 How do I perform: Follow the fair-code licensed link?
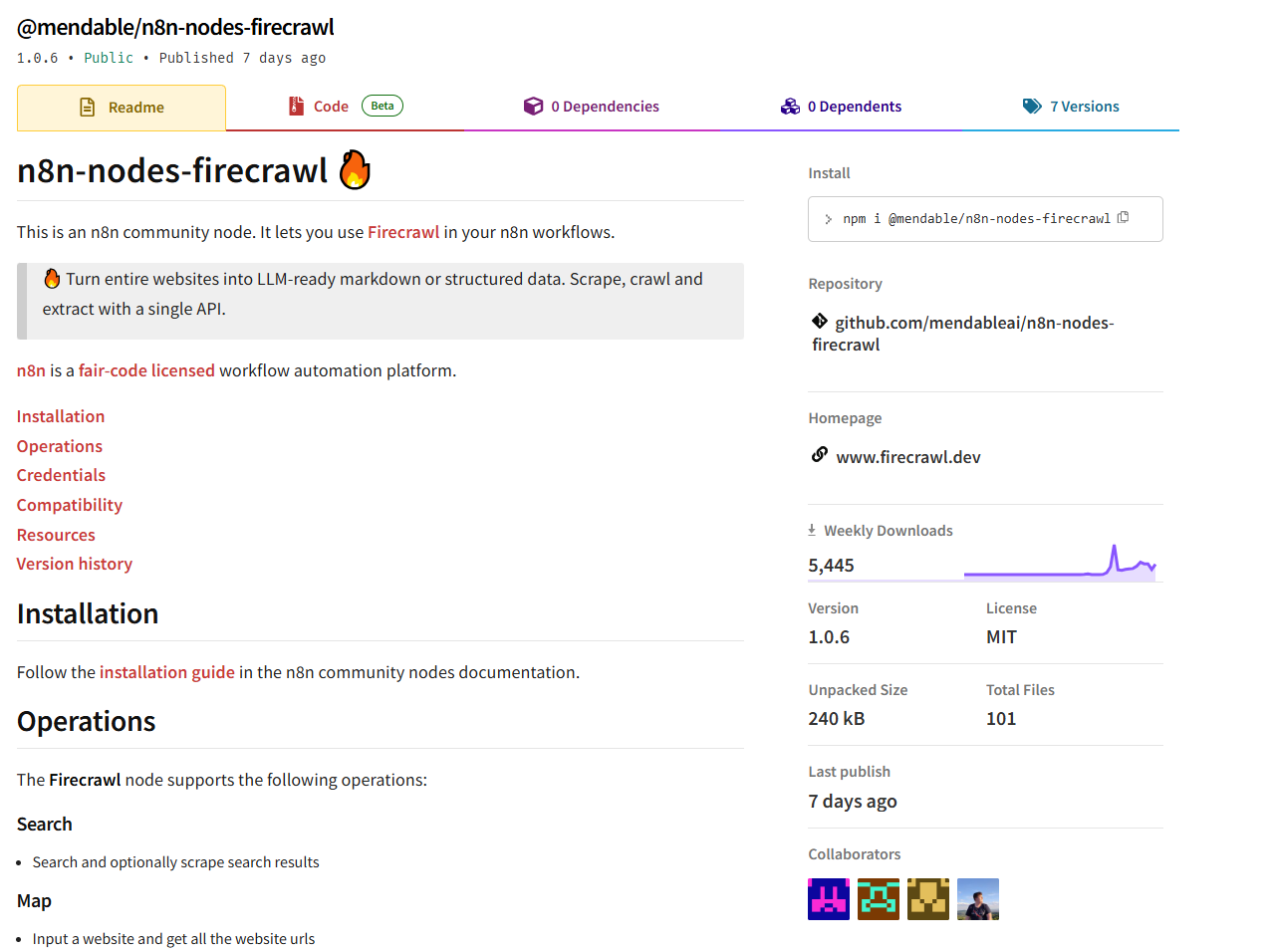146,370
